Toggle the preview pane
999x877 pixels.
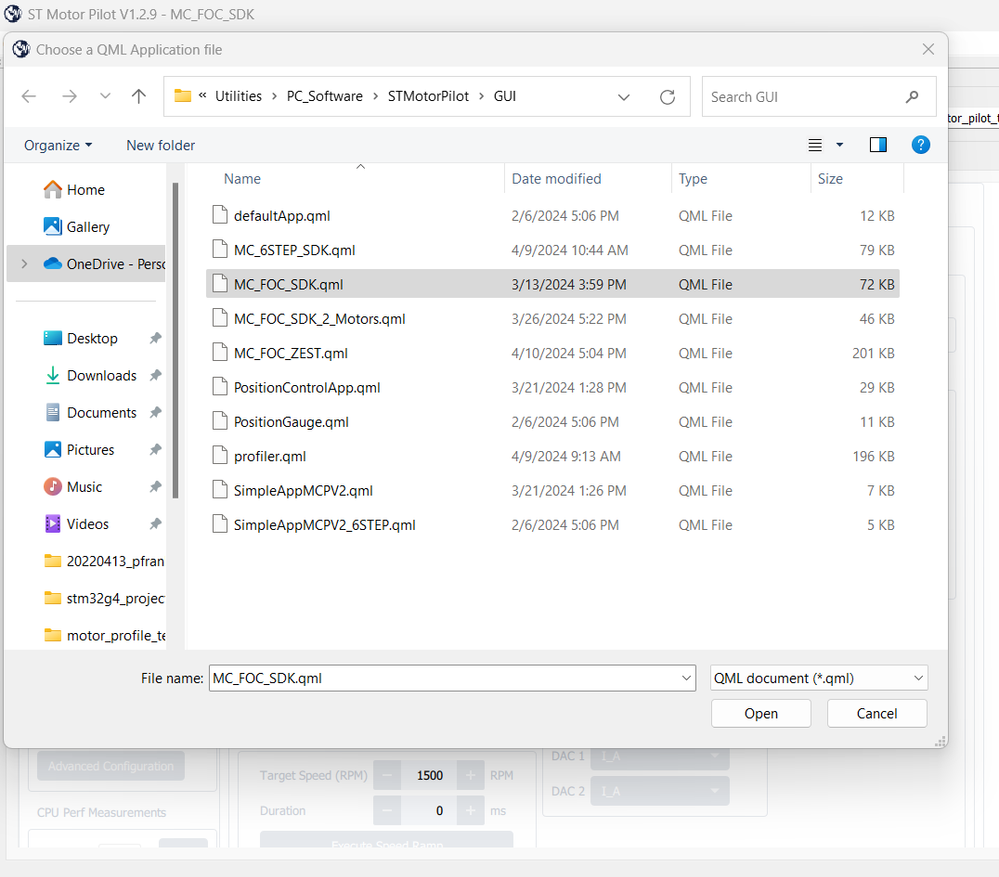click(x=878, y=145)
